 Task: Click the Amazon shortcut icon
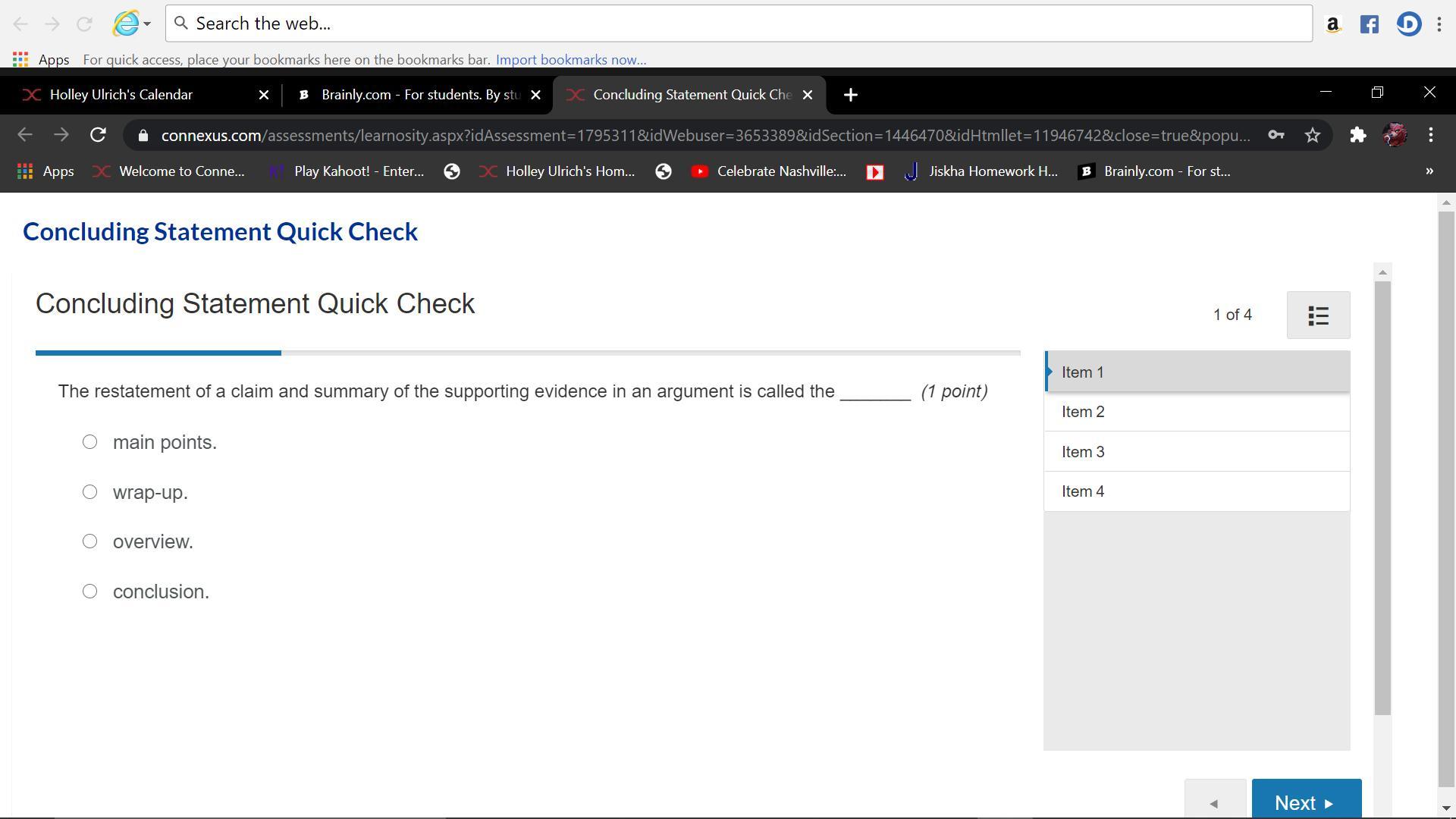(x=1332, y=24)
